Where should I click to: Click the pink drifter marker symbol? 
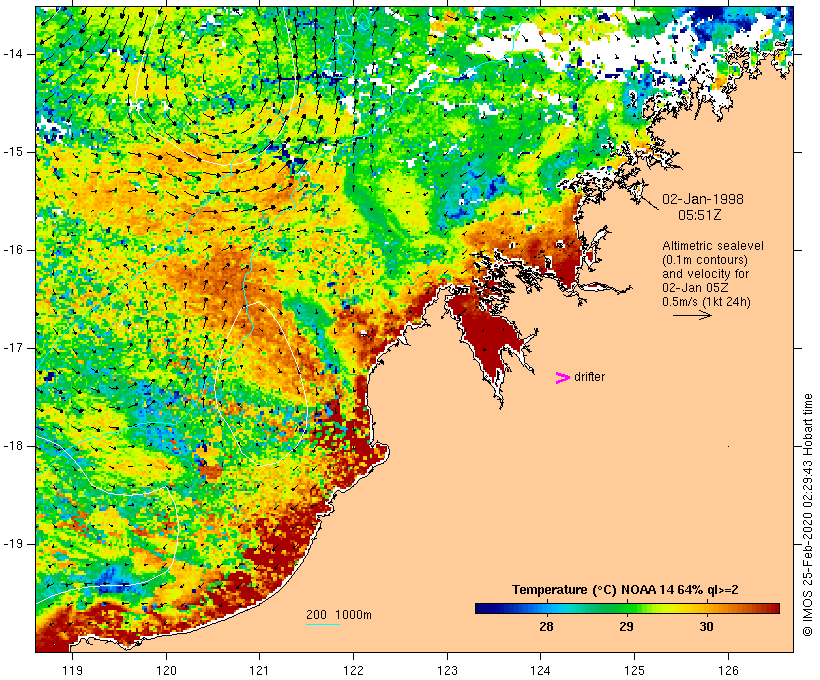point(562,378)
